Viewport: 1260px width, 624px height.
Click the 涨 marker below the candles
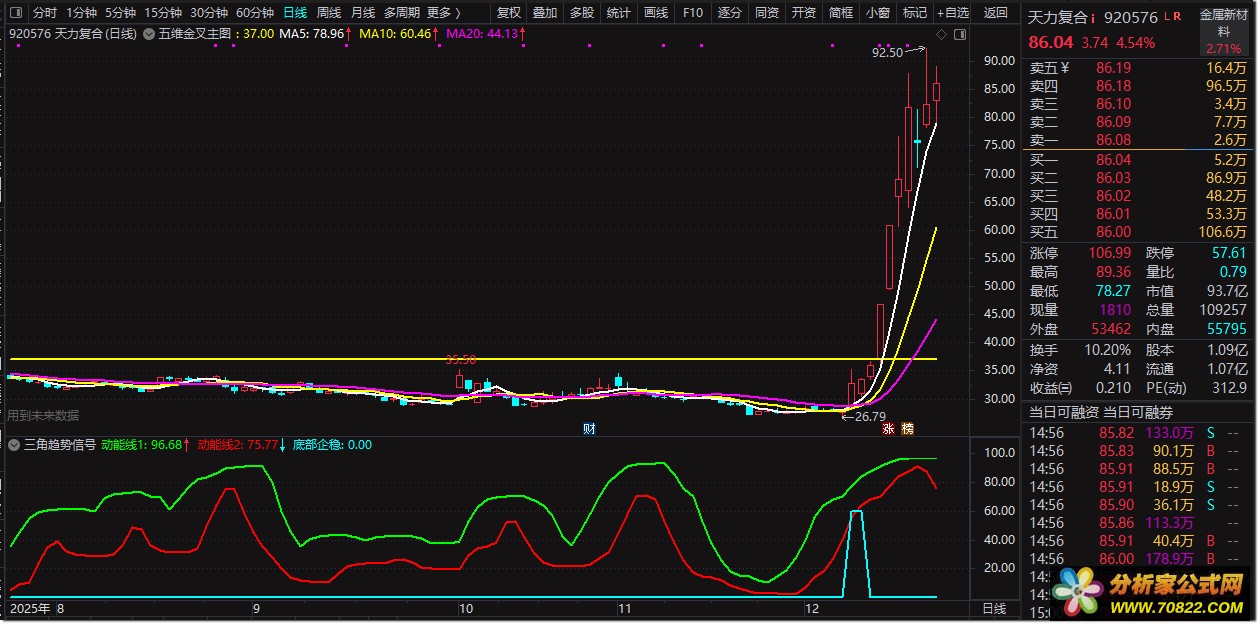click(888, 429)
